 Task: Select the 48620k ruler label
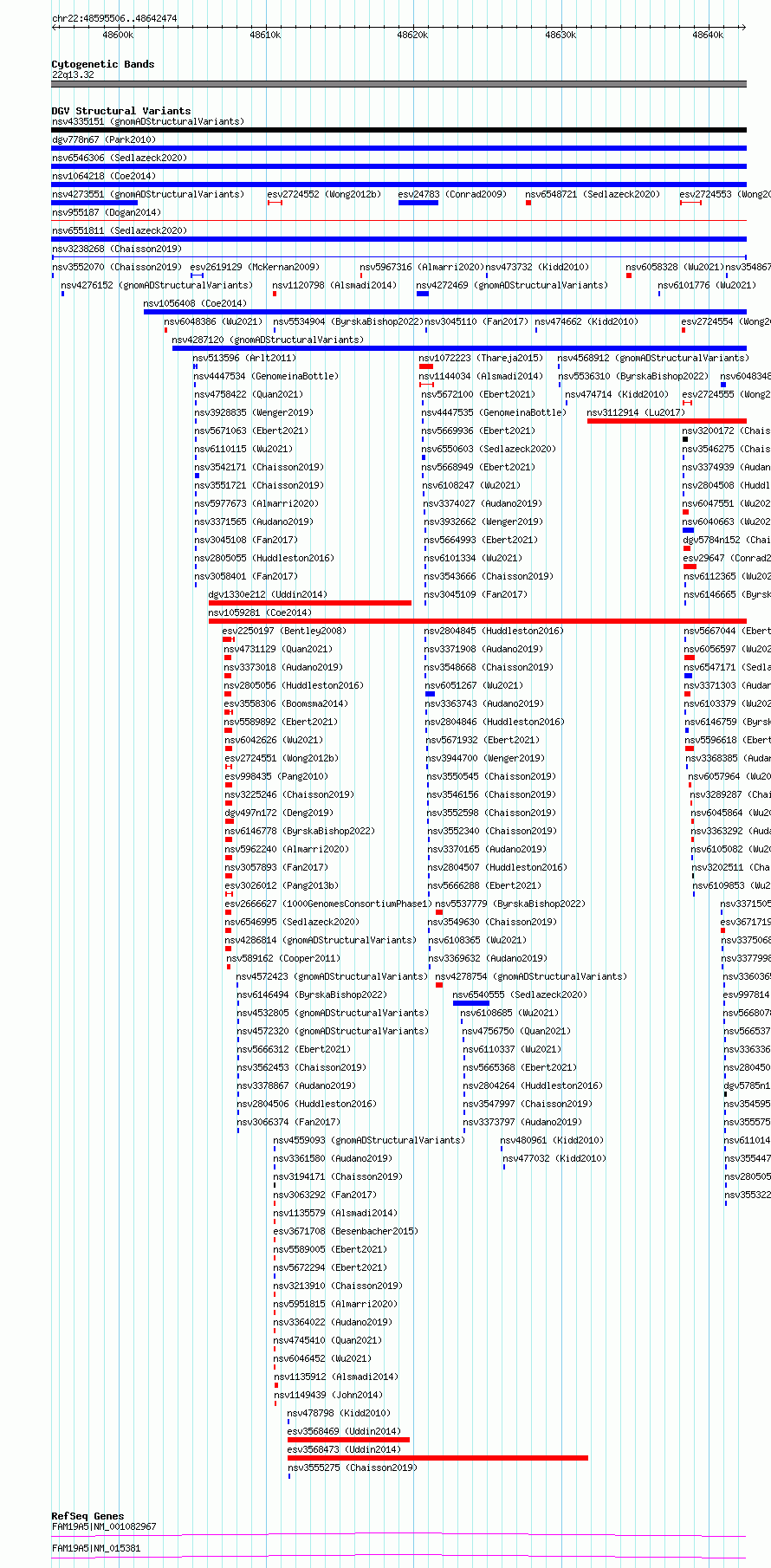click(x=412, y=35)
